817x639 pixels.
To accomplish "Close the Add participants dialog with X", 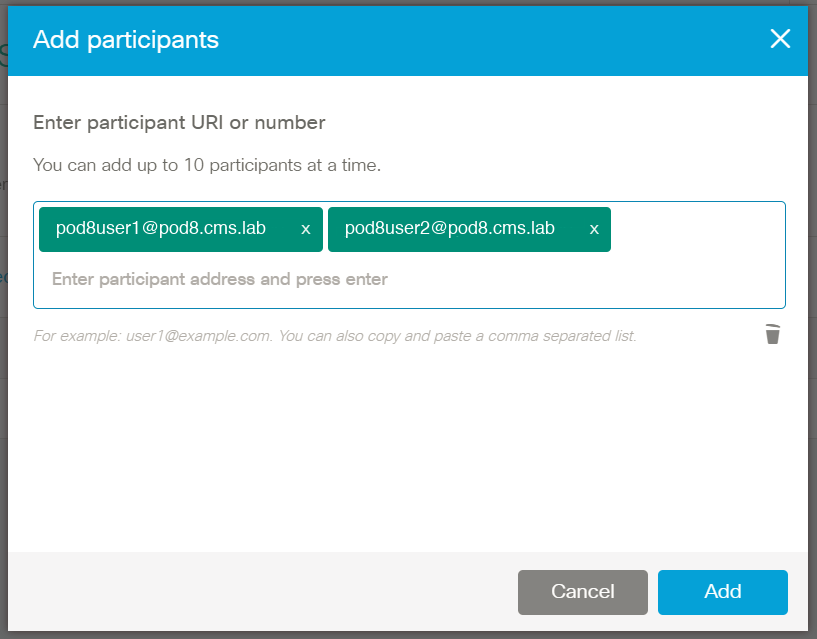I will 780,39.
